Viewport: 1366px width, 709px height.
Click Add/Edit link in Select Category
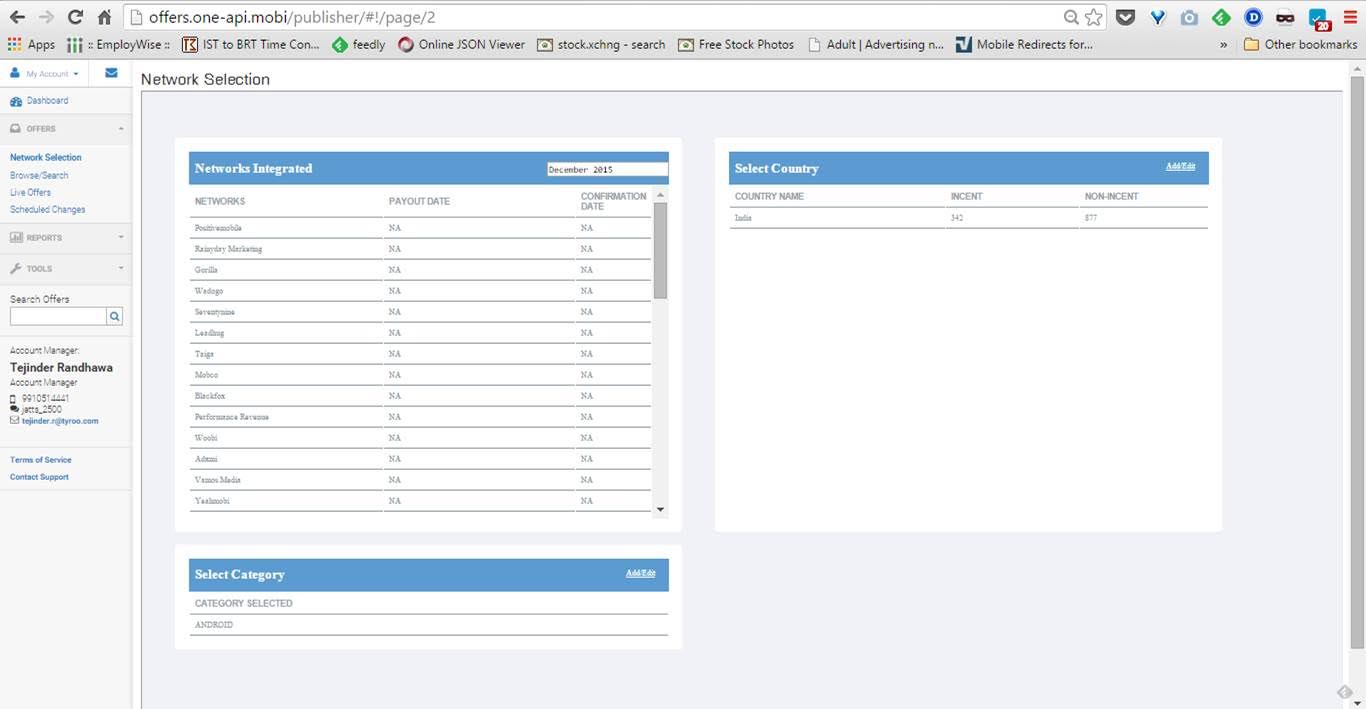[640, 573]
